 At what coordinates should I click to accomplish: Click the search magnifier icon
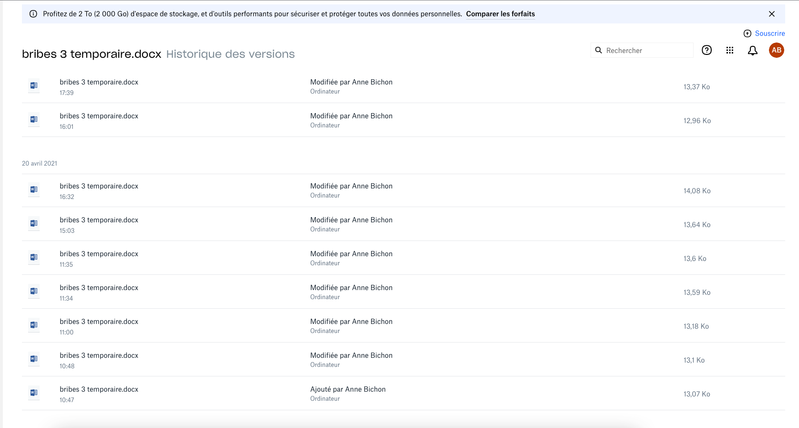(599, 50)
